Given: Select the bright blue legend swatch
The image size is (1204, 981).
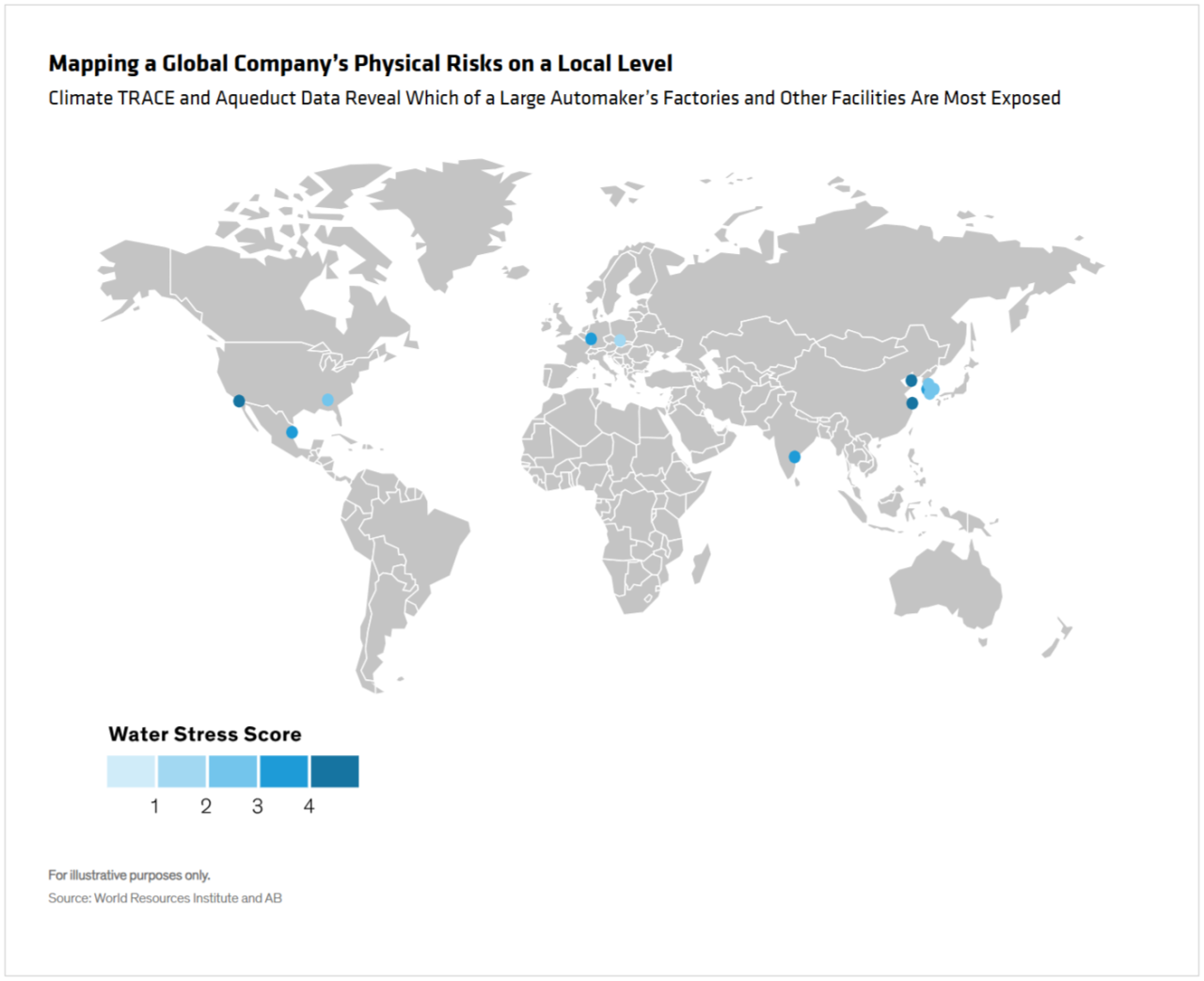Looking at the screenshot, I should (x=284, y=771).
